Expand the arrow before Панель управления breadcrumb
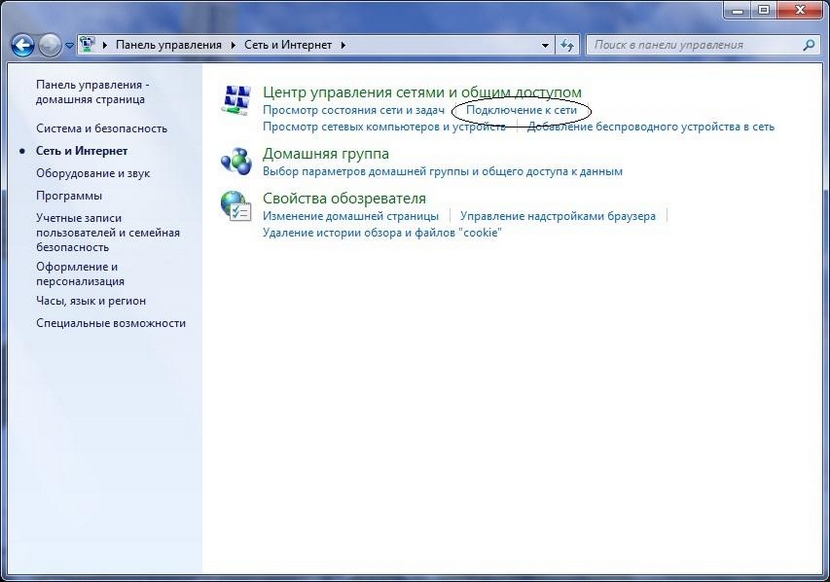 click(105, 45)
